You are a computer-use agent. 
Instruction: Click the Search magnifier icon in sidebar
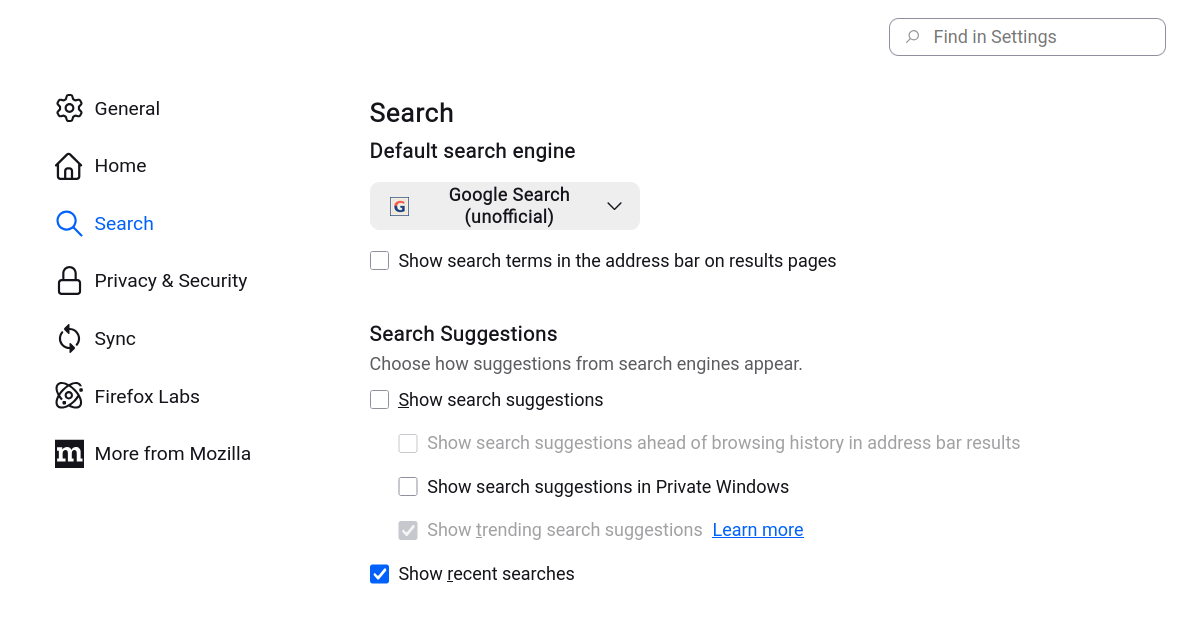click(x=69, y=224)
